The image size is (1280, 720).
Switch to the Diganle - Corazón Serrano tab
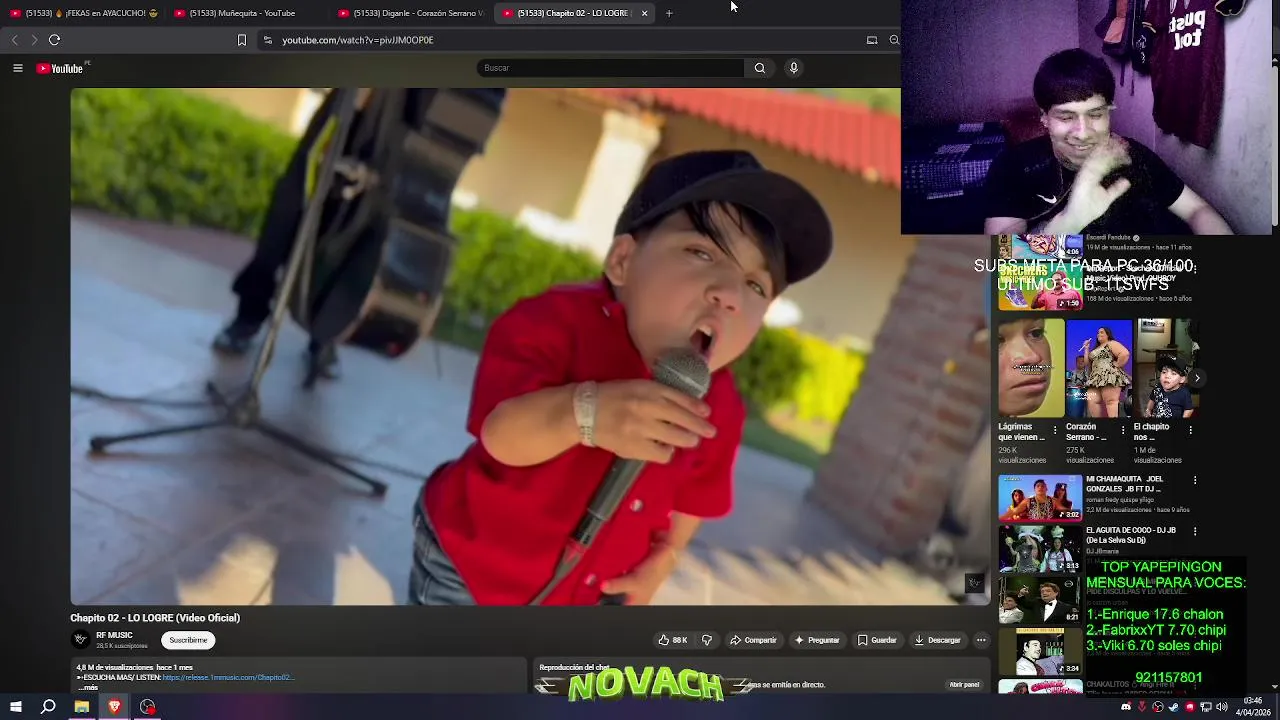[411, 13]
